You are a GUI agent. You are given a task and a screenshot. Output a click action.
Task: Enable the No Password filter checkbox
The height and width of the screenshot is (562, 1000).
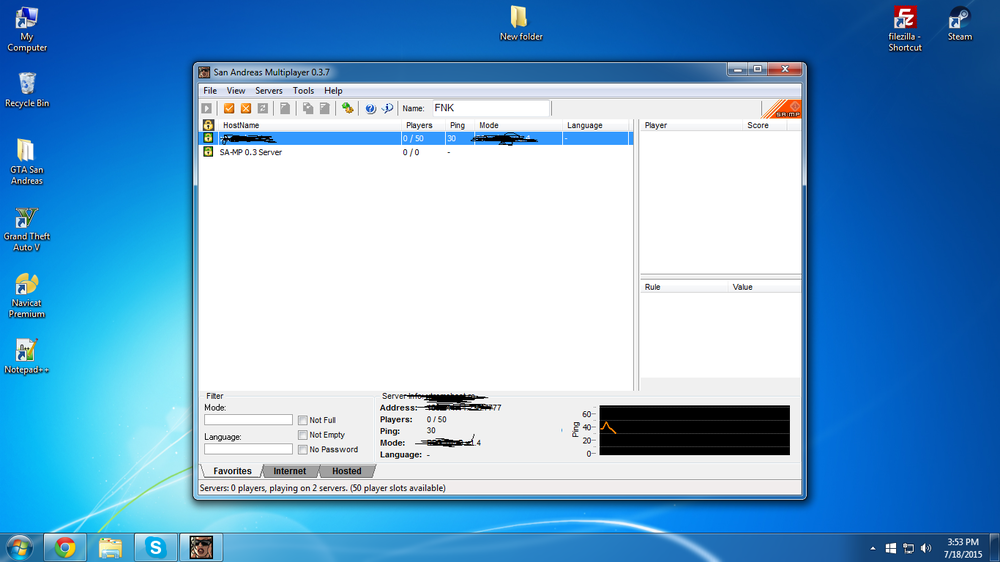point(302,450)
